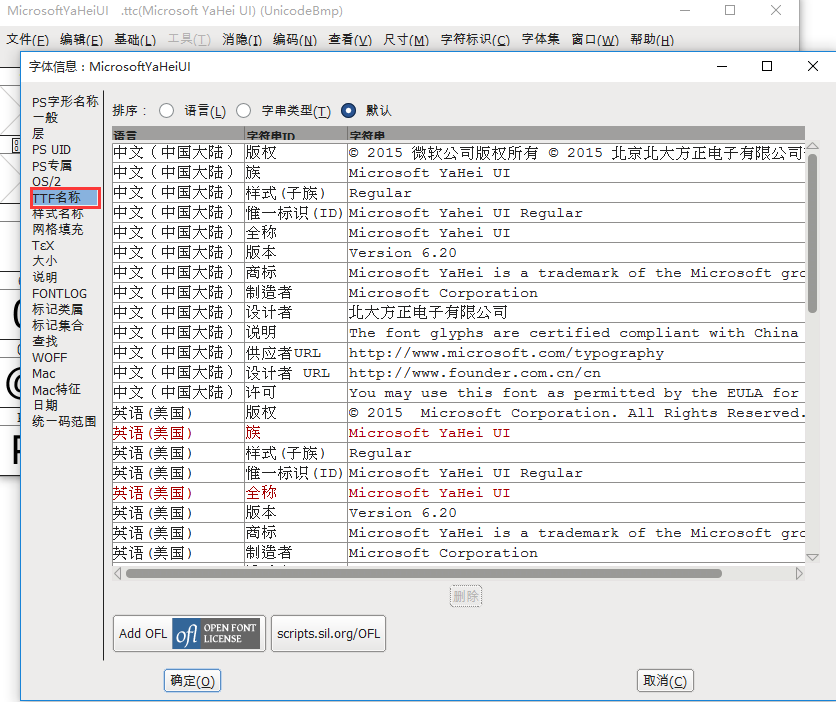836x702 pixels.
Task: Open the 标记集合 section
Action: (58, 325)
